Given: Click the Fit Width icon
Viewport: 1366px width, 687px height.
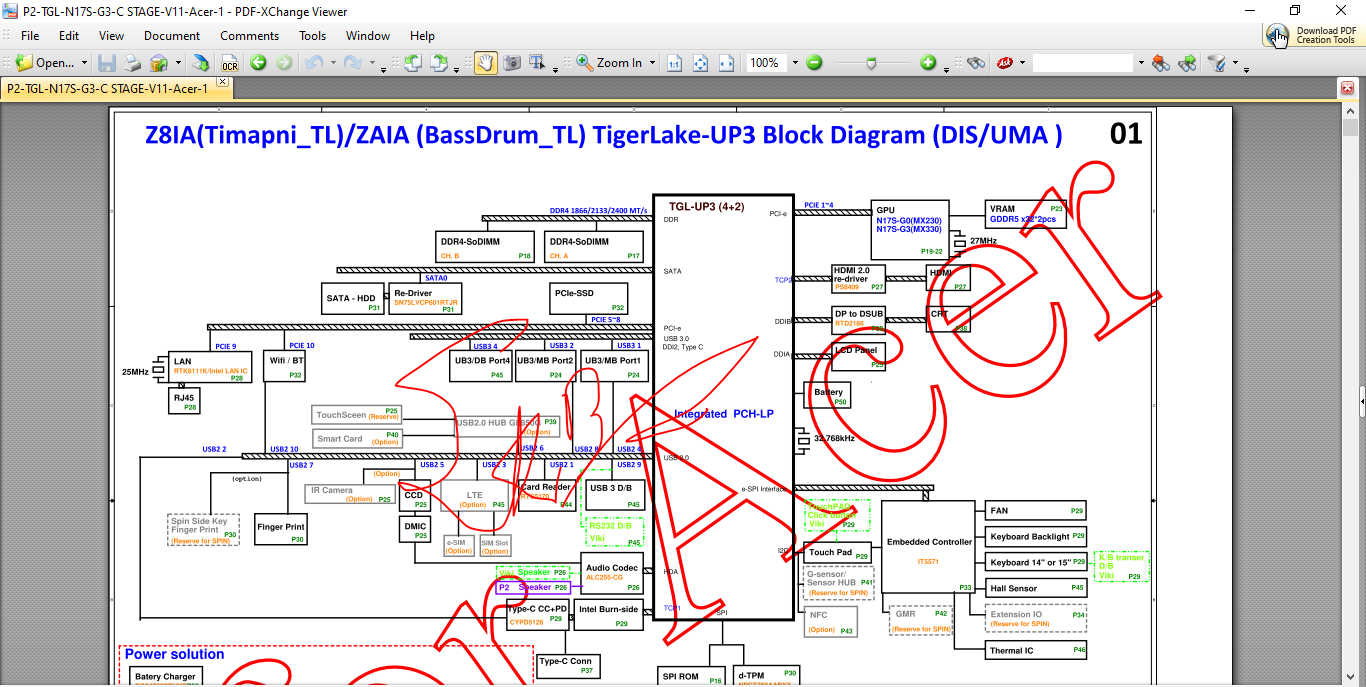Looking at the screenshot, I should pyautogui.click(x=727, y=63).
